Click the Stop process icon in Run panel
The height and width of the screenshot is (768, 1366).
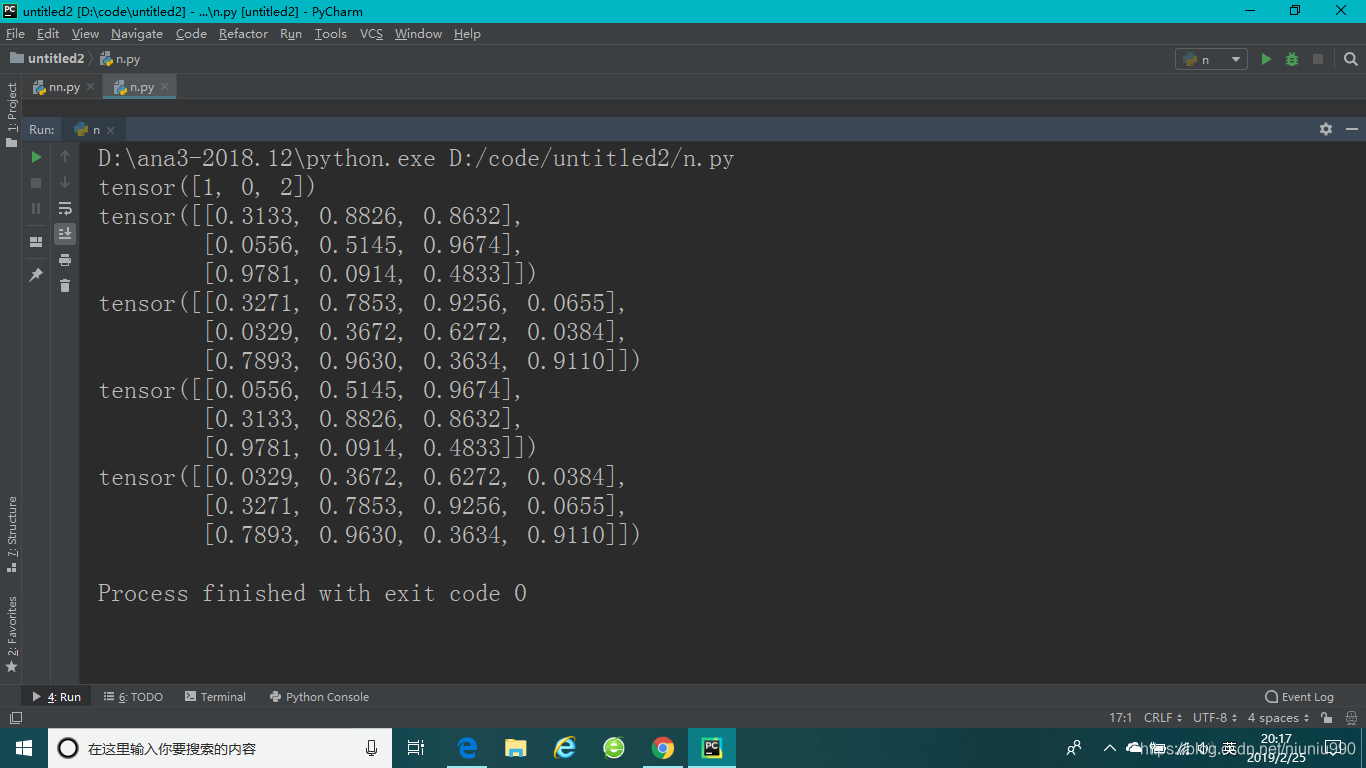coord(36,182)
